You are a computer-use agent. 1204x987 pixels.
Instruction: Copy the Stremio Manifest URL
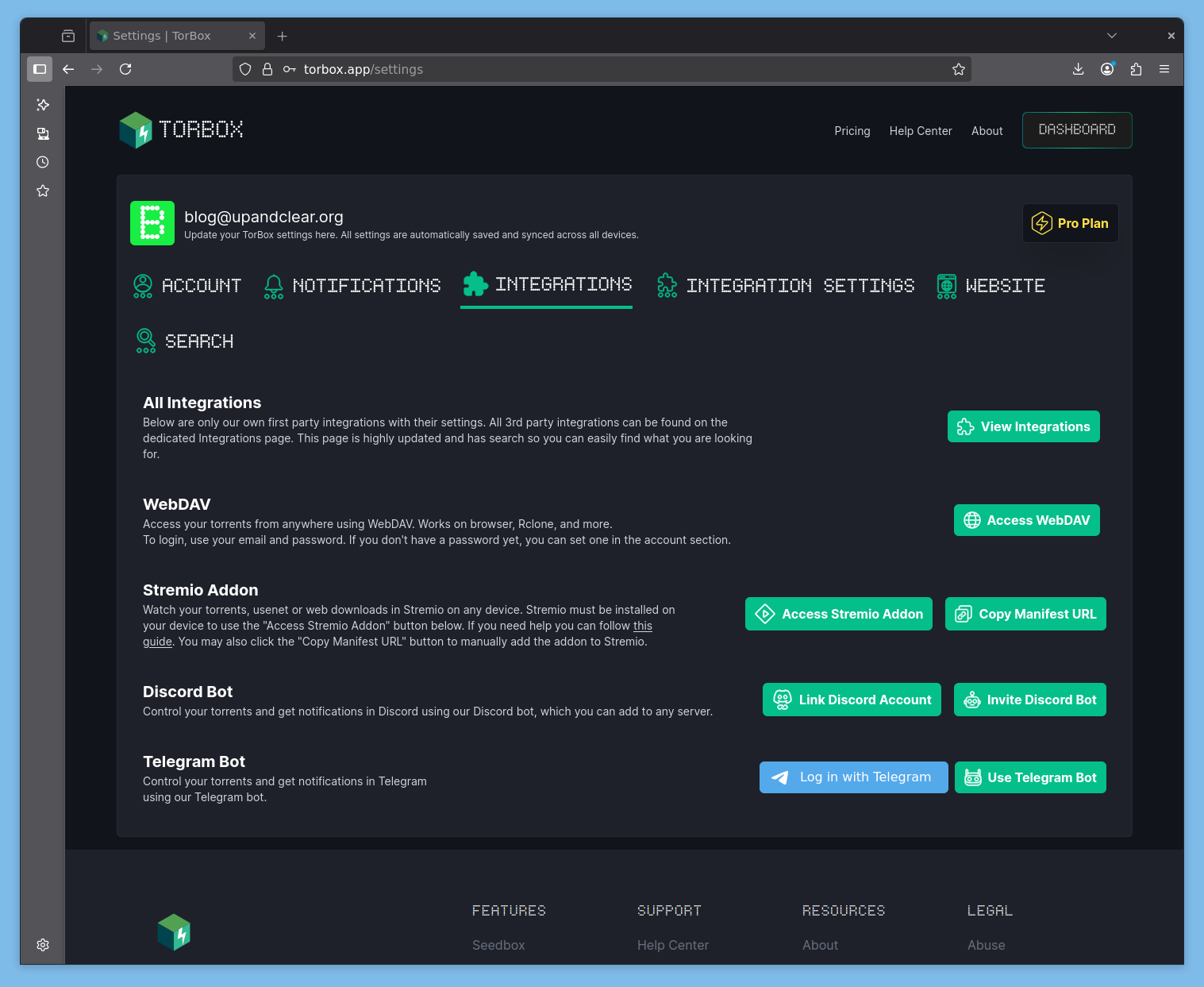[x=1025, y=614]
